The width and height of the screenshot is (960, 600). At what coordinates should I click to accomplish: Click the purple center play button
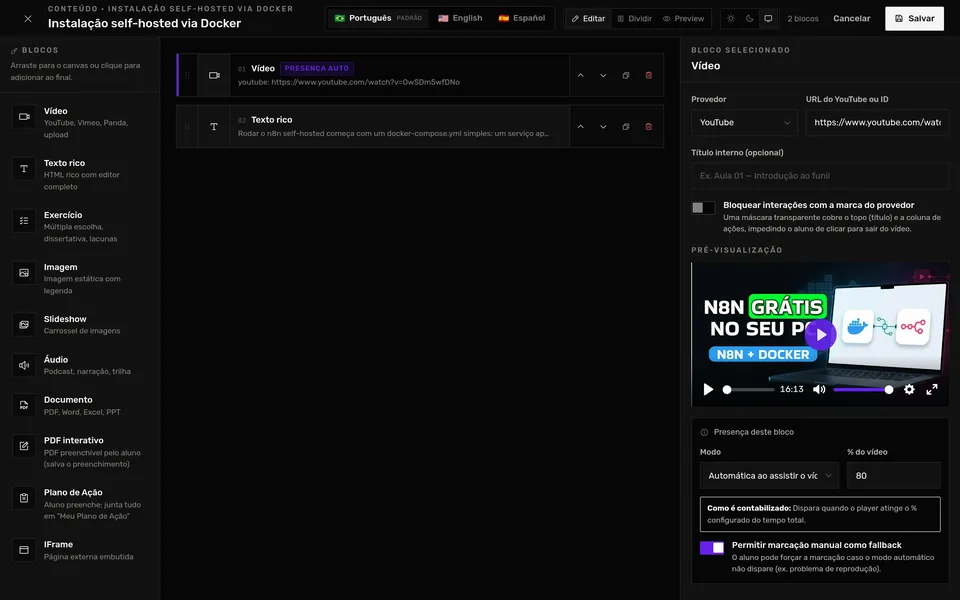point(820,334)
